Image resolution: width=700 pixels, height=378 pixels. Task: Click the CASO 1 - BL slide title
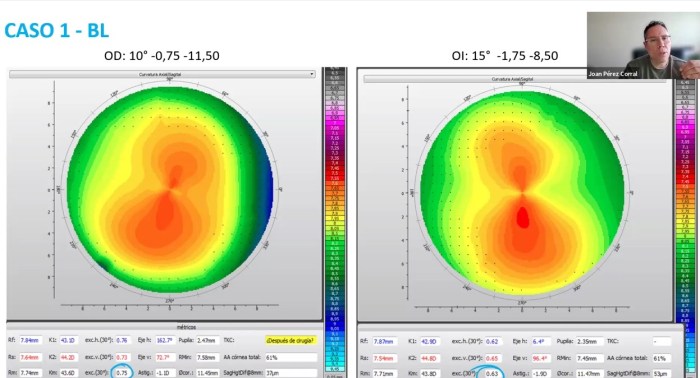(x=57, y=30)
